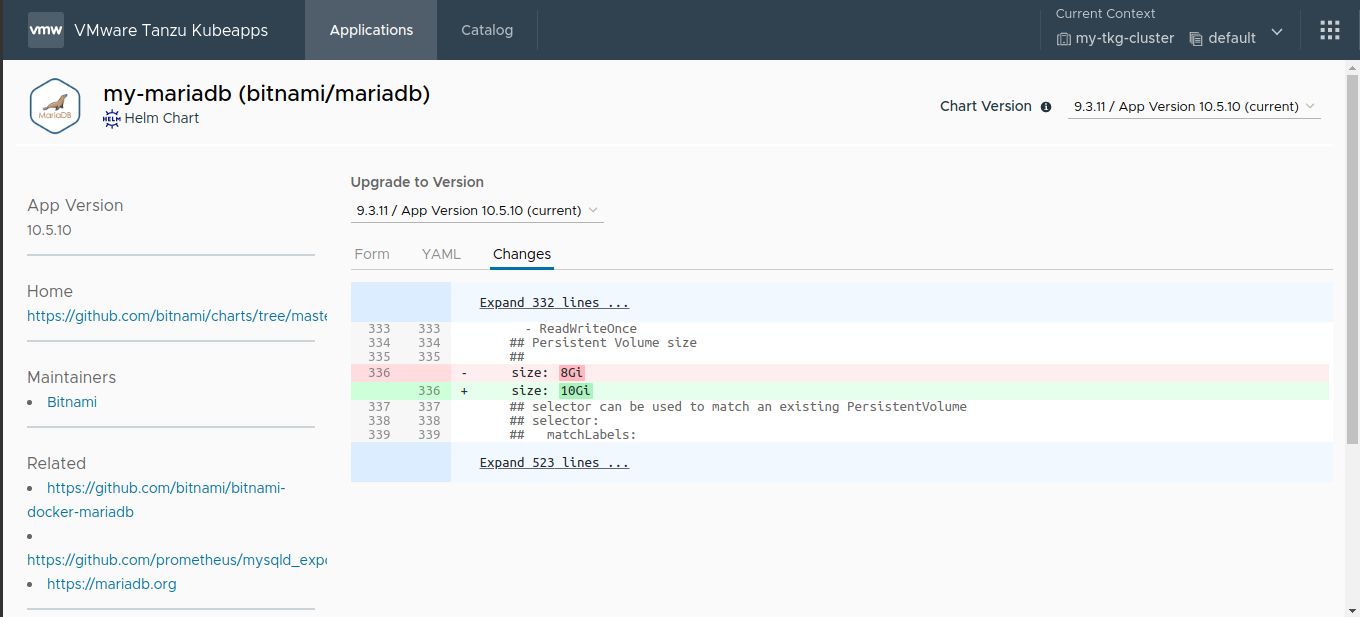Image resolution: width=1360 pixels, height=617 pixels.
Task: Visit the mariadb.org related link
Action: (111, 583)
